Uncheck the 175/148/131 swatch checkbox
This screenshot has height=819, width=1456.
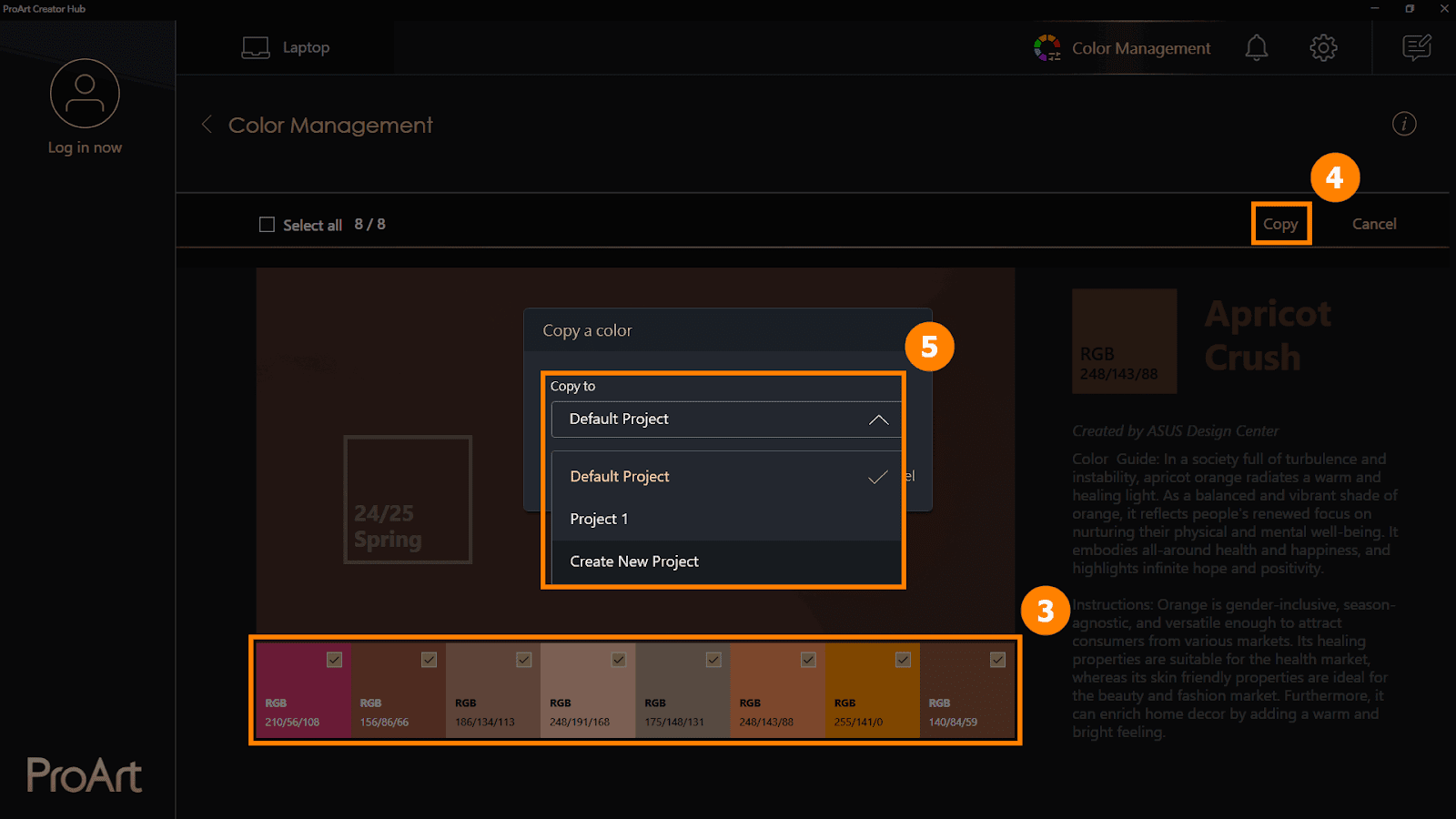tap(713, 660)
